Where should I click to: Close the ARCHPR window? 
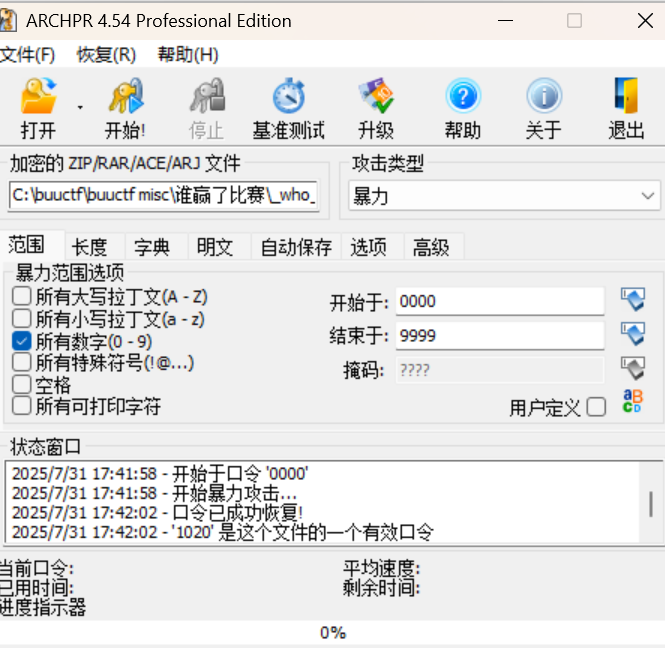pos(645,20)
